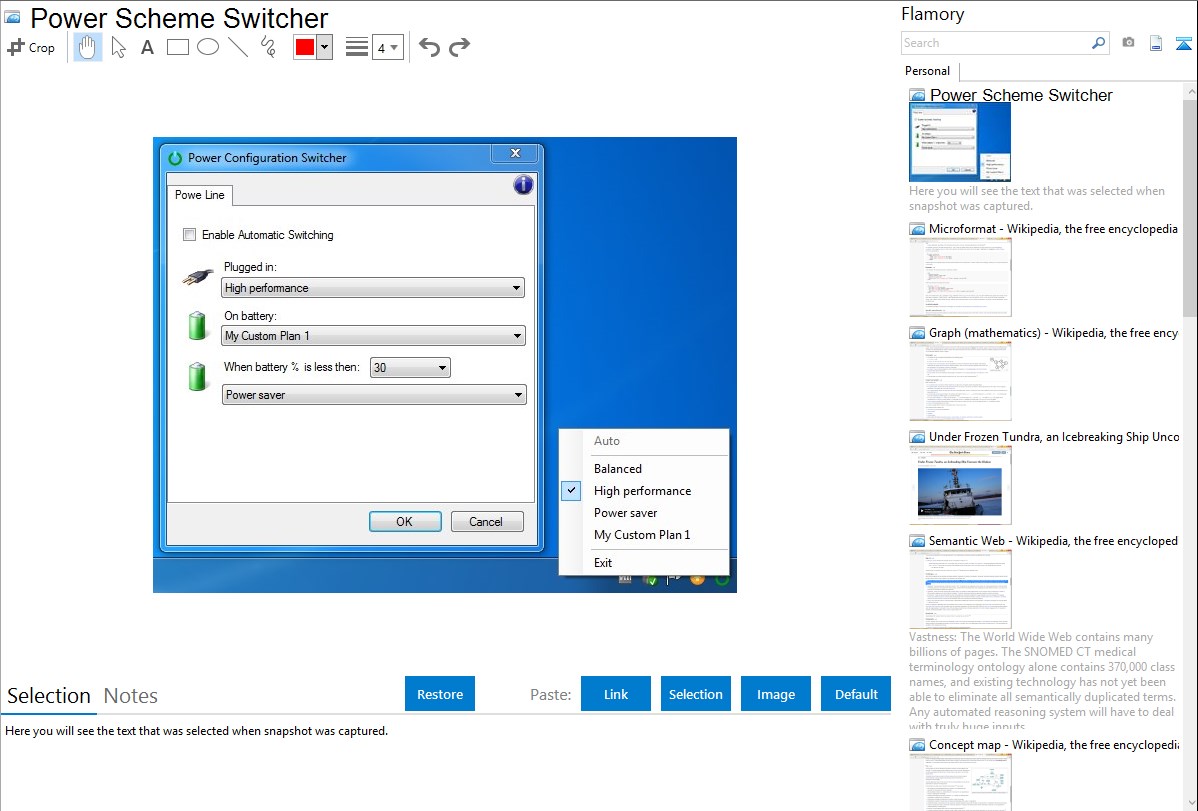
Task: Open the Microformat Wikipedia snapshot thumbnail
Action: click(x=960, y=277)
